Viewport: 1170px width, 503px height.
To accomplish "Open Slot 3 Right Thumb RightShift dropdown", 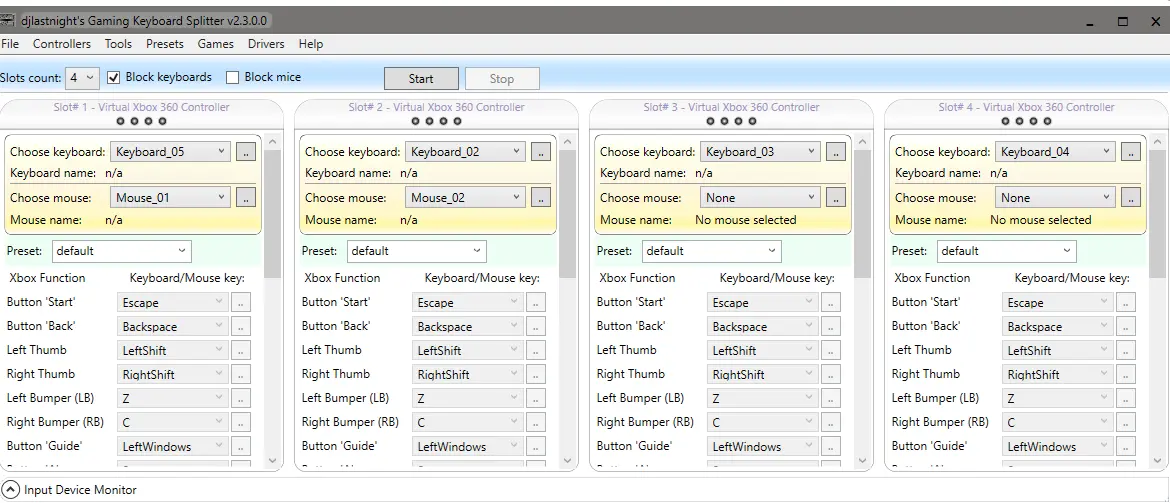I will 762,375.
